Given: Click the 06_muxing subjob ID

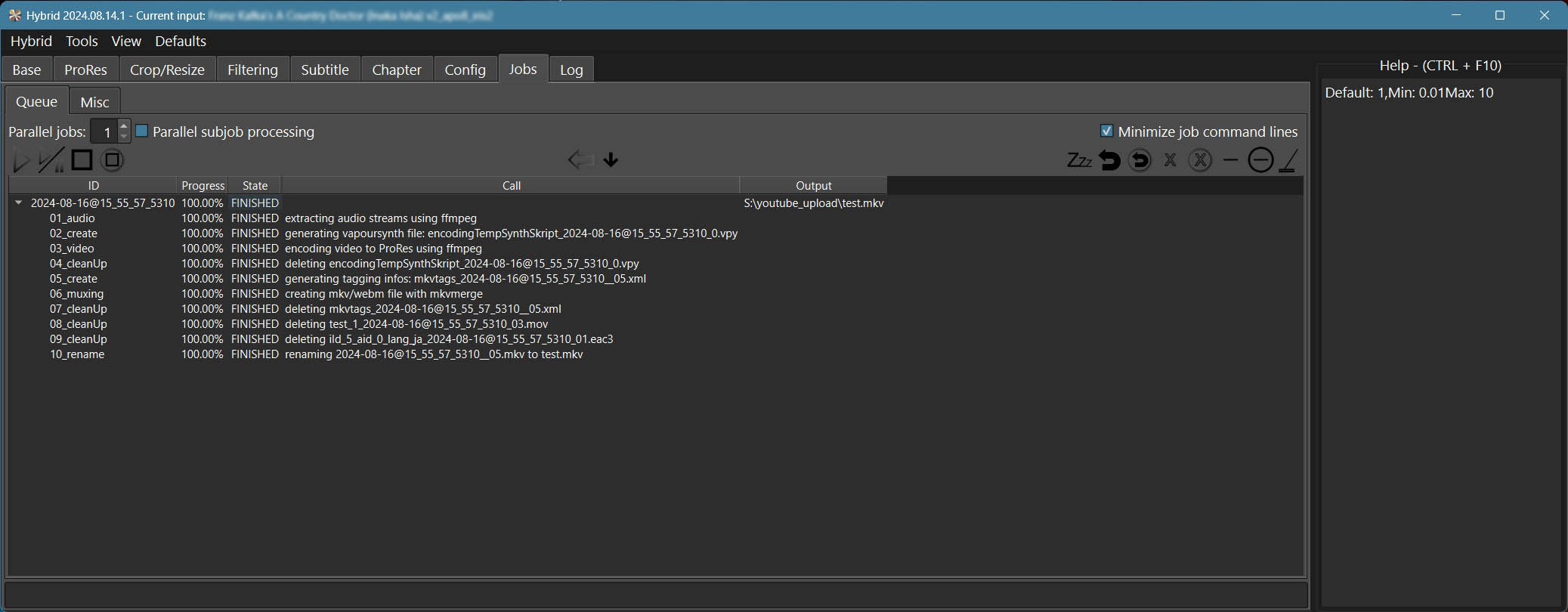Looking at the screenshot, I should (76, 294).
